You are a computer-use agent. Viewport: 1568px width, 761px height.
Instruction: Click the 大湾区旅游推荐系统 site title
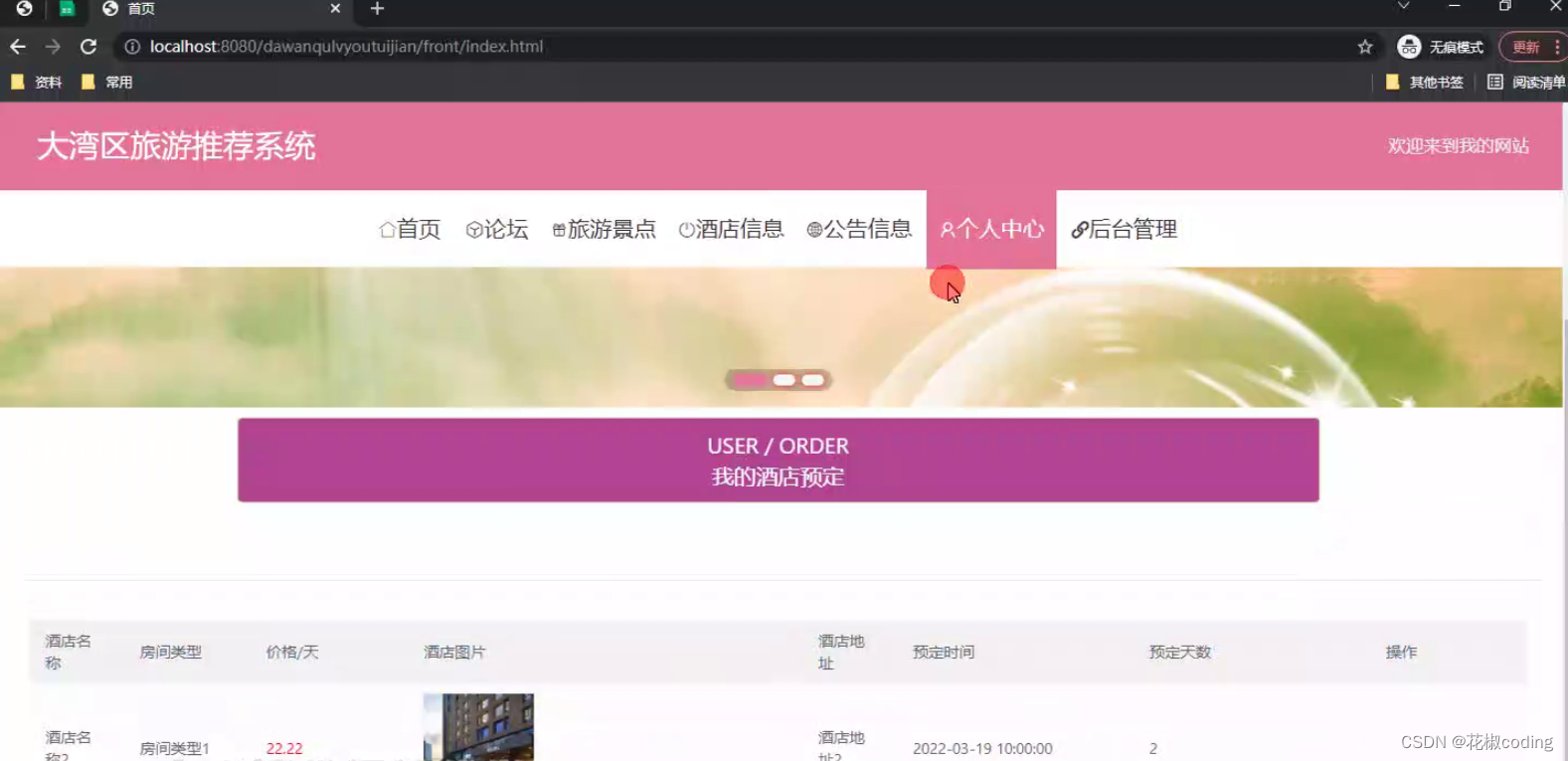pos(176,146)
